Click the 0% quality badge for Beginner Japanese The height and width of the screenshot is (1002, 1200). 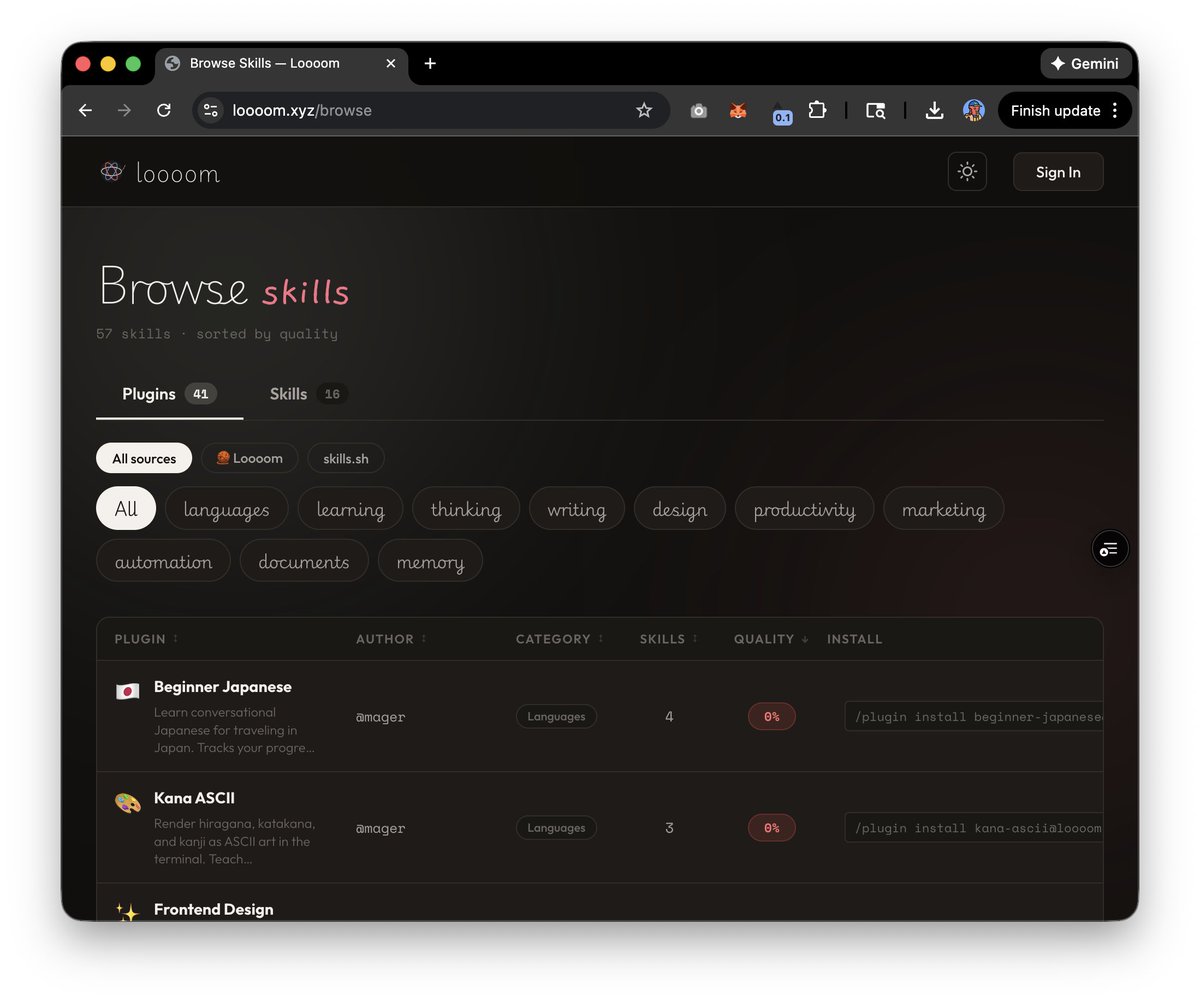click(x=772, y=716)
